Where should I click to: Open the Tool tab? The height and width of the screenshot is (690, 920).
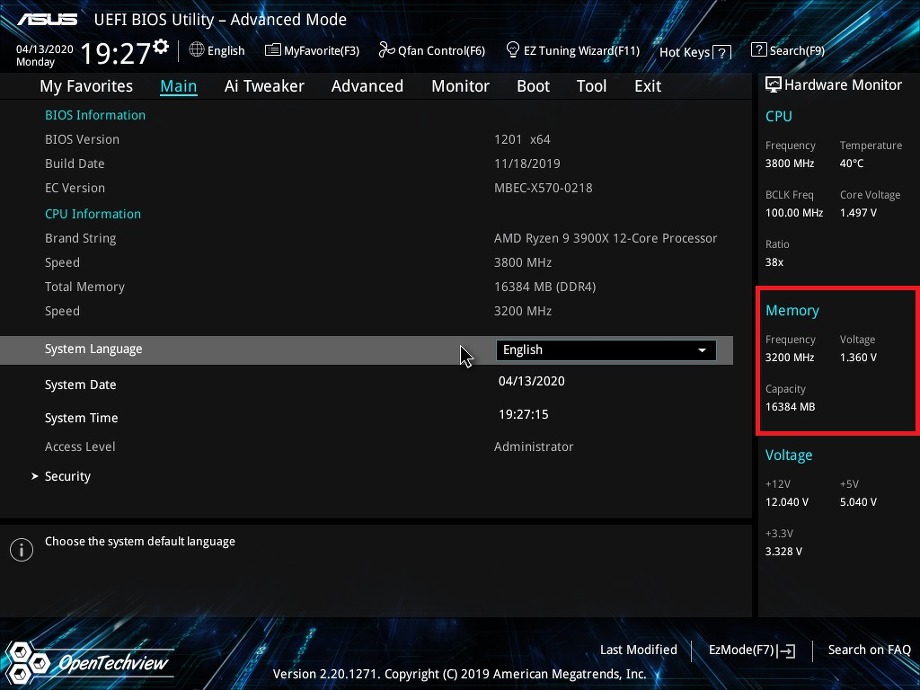pyautogui.click(x=591, y=86)
